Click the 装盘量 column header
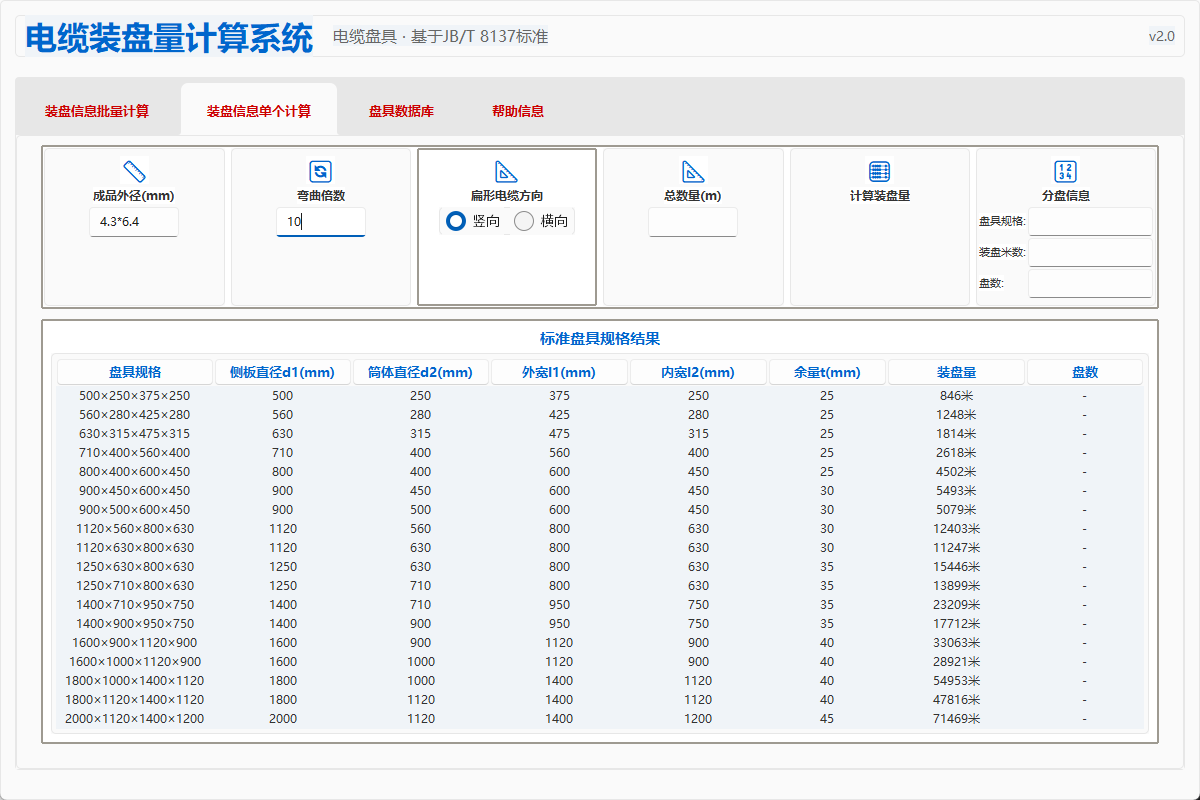 pyautogui.click(x=956, y=372)
